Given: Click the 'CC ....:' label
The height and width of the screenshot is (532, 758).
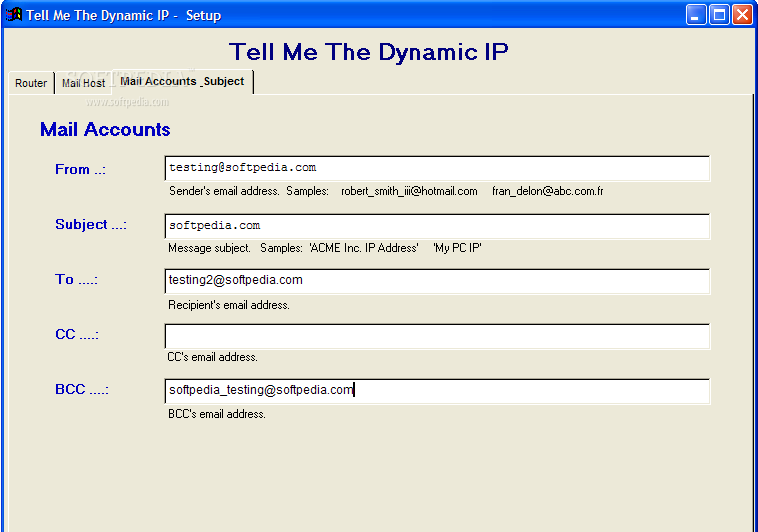Looking at the screenshot, I should 77,334.
